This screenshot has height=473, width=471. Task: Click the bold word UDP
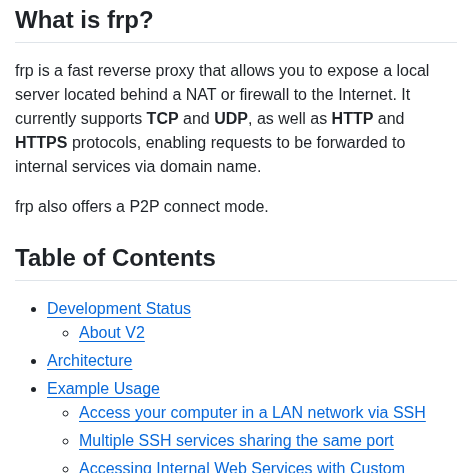pos(231,118)
